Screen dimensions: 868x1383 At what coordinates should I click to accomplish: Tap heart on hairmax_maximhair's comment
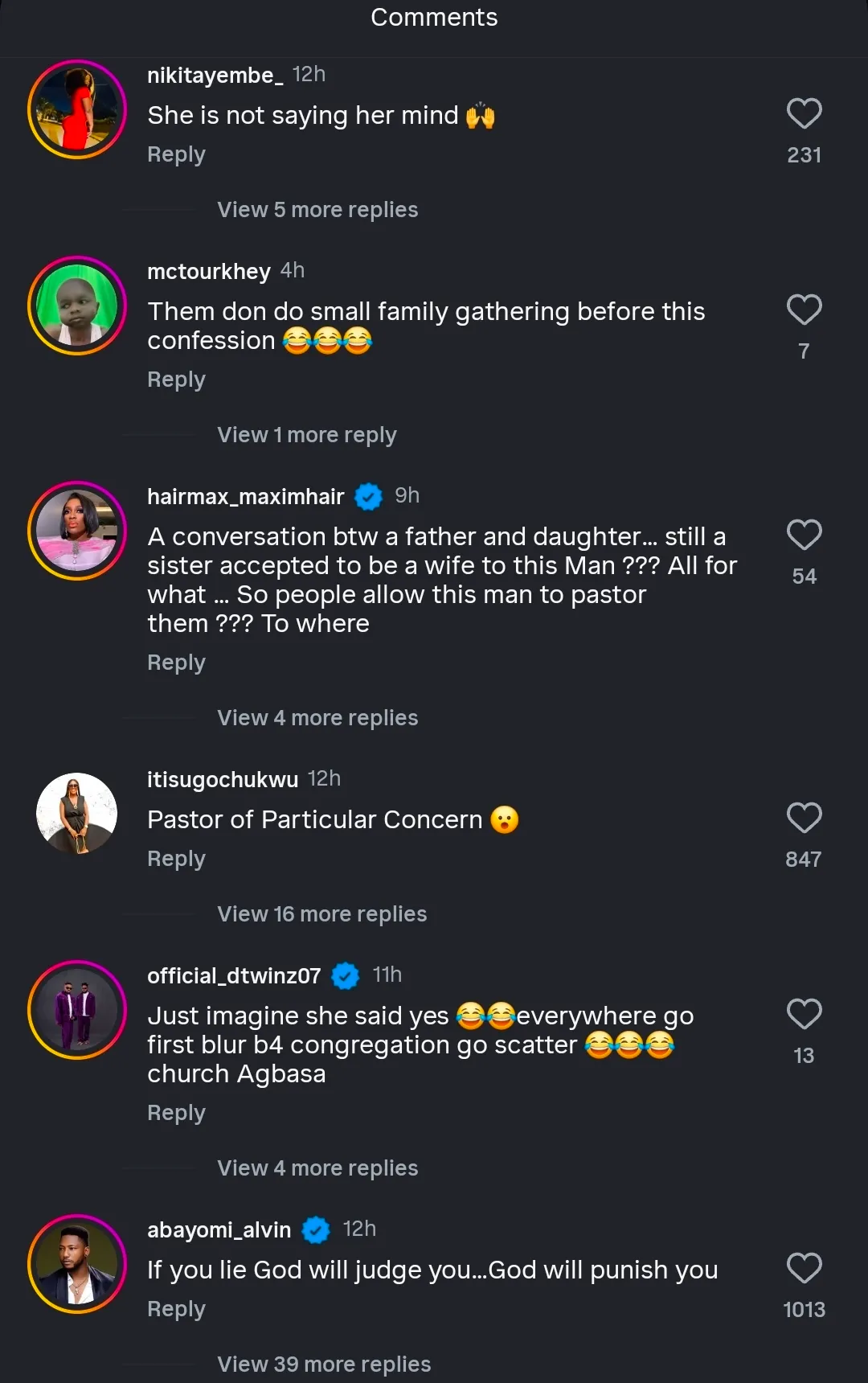804,535
